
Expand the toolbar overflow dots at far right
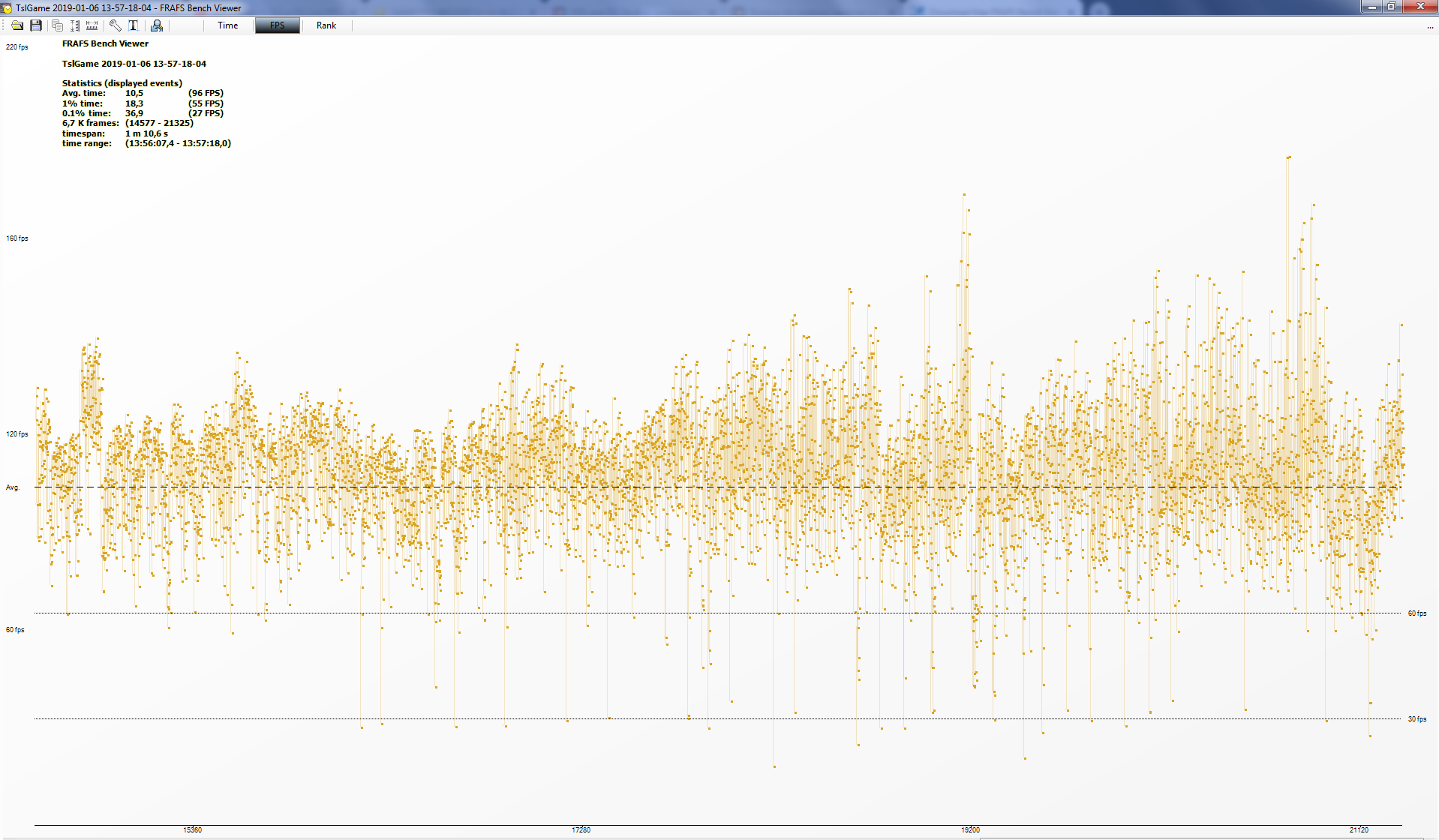1430,27
